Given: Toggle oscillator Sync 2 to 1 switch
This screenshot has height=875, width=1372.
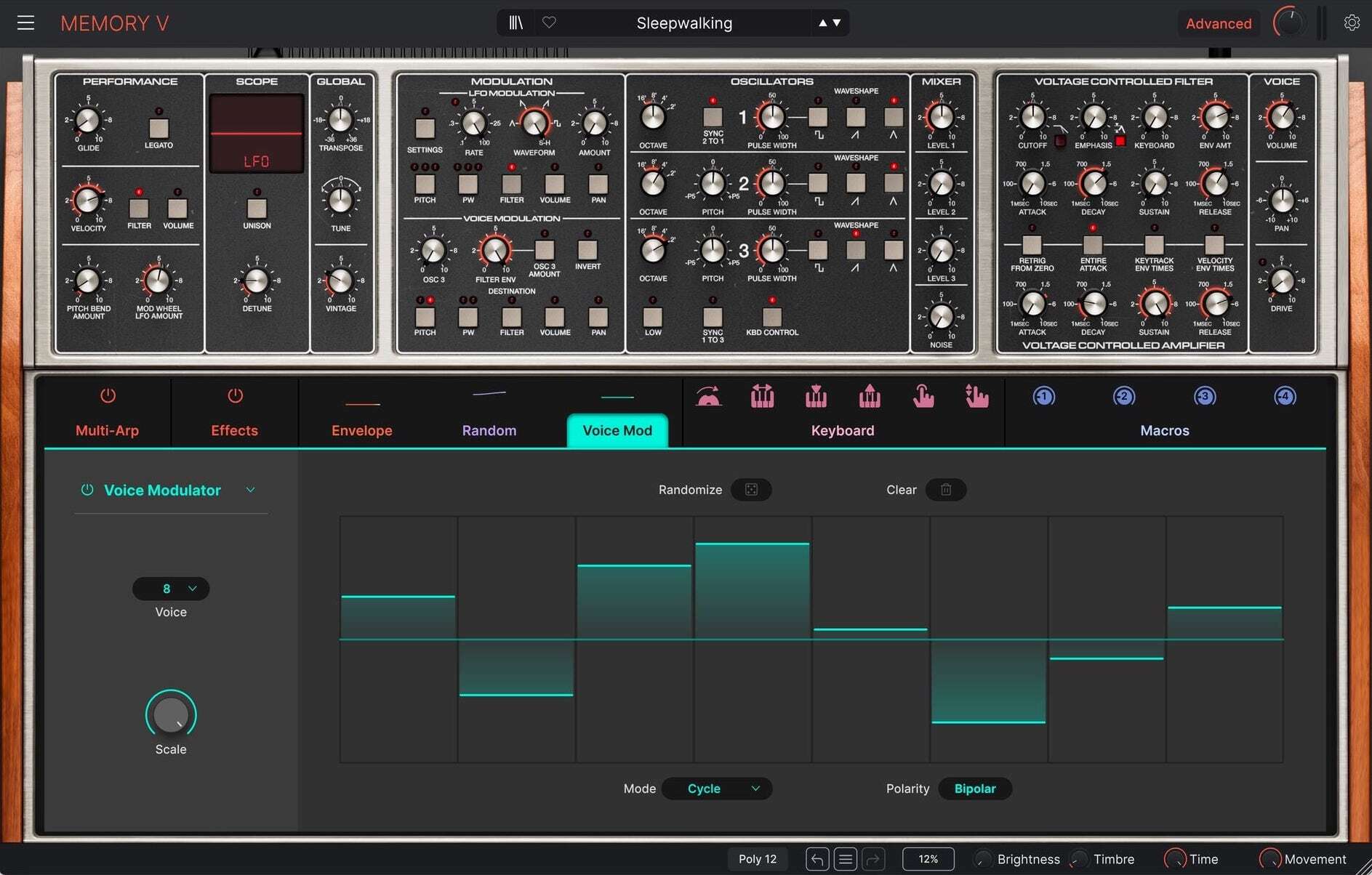Looking at the screenshot, I should pyautogui.click(x=713, y=116).
